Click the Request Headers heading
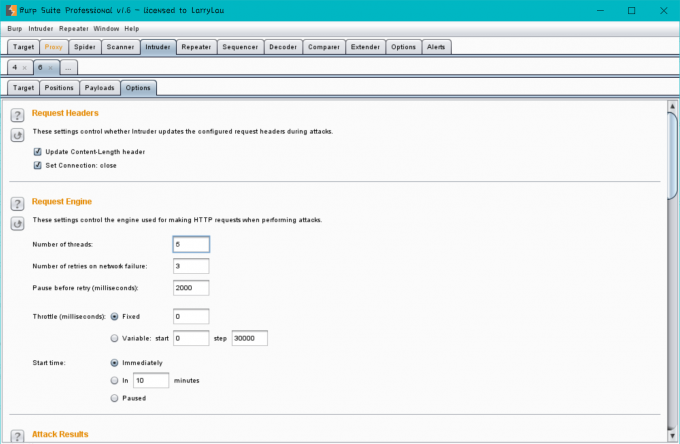 point(65,113)
